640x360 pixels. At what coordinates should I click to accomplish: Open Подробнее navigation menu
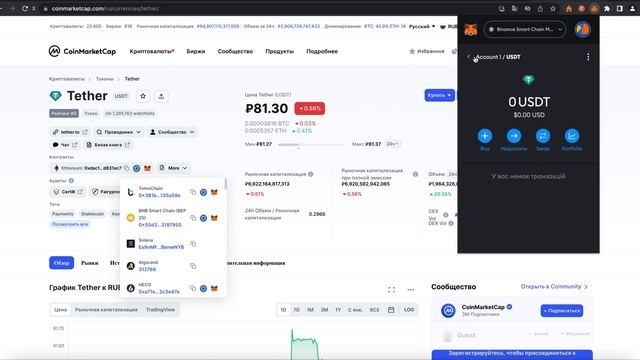point(322,51)
